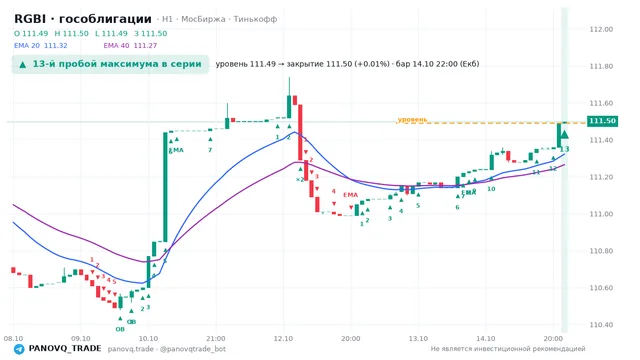Click the 112.00 price axis label
The height and width of the screenshot is (360, 640).
pos(601,29)
